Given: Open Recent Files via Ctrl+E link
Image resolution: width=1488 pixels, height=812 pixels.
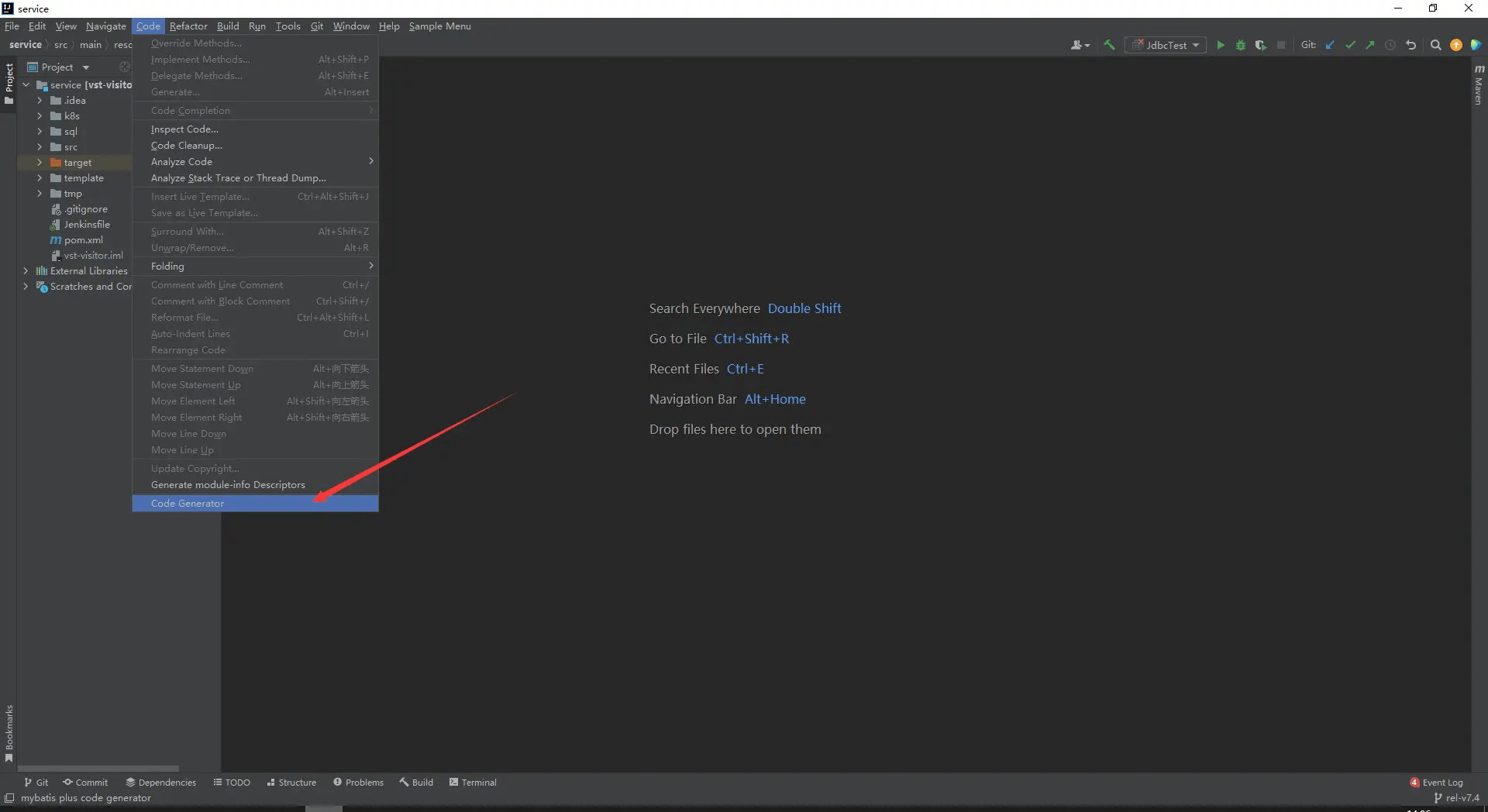Looking at the screenshot, I should coord(746,369).
